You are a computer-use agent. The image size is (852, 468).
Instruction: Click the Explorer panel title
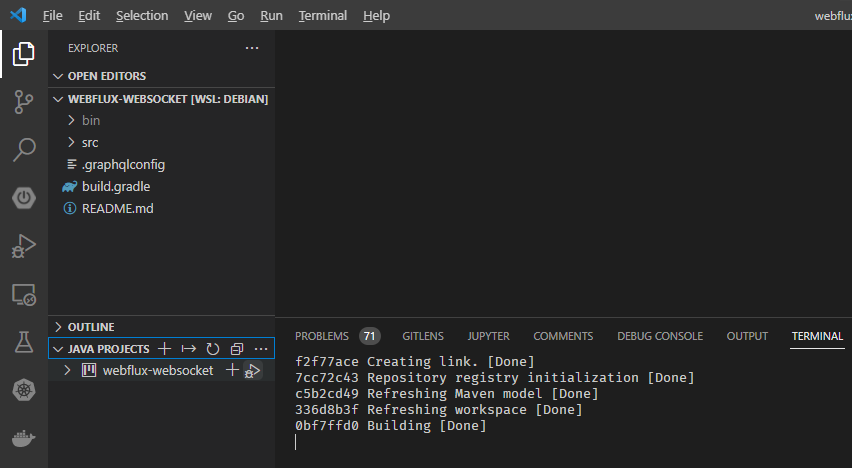[93, 48]
